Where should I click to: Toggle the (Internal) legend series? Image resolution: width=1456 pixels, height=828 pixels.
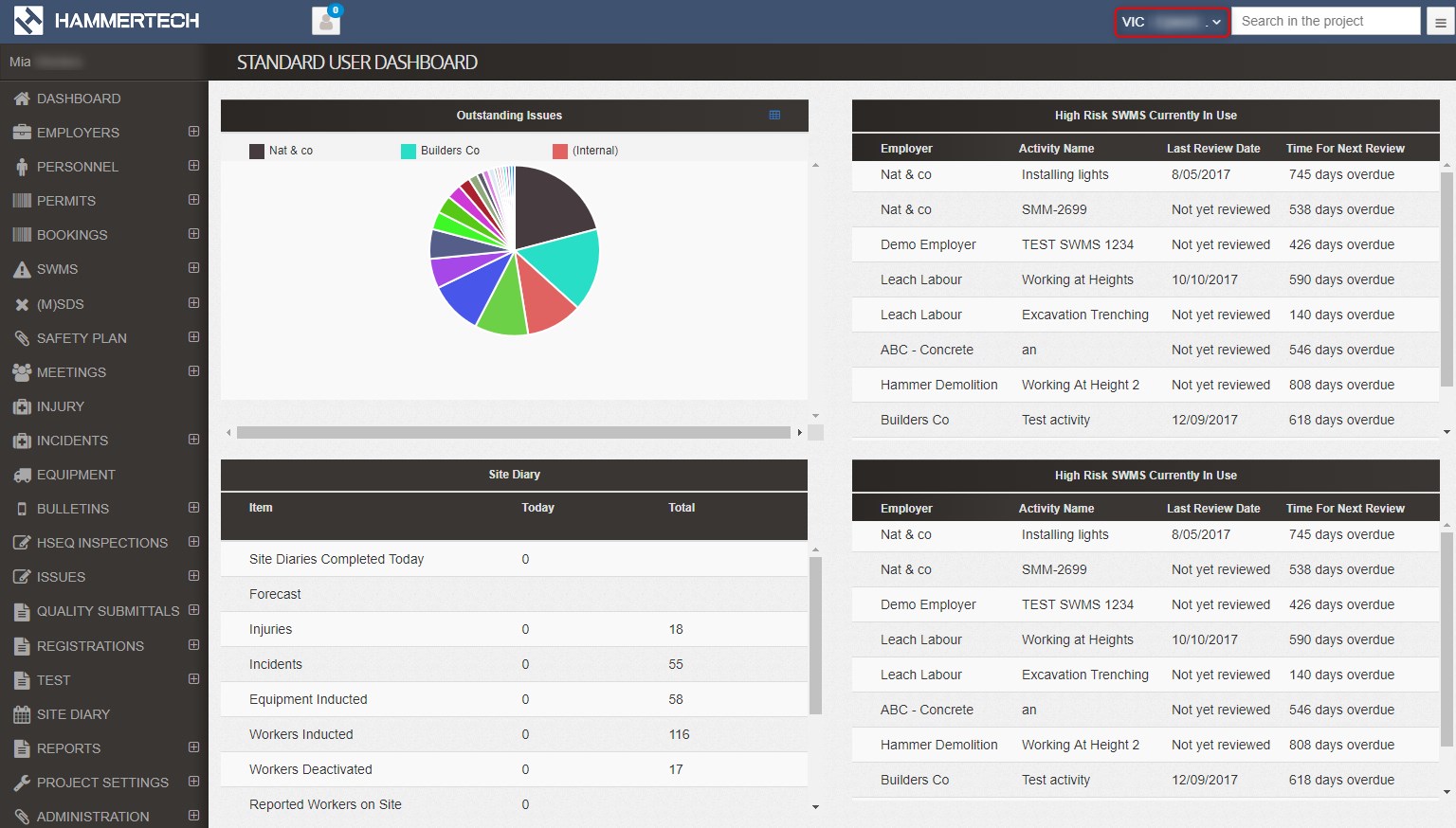pyautogui.click(x=586, y=151)
